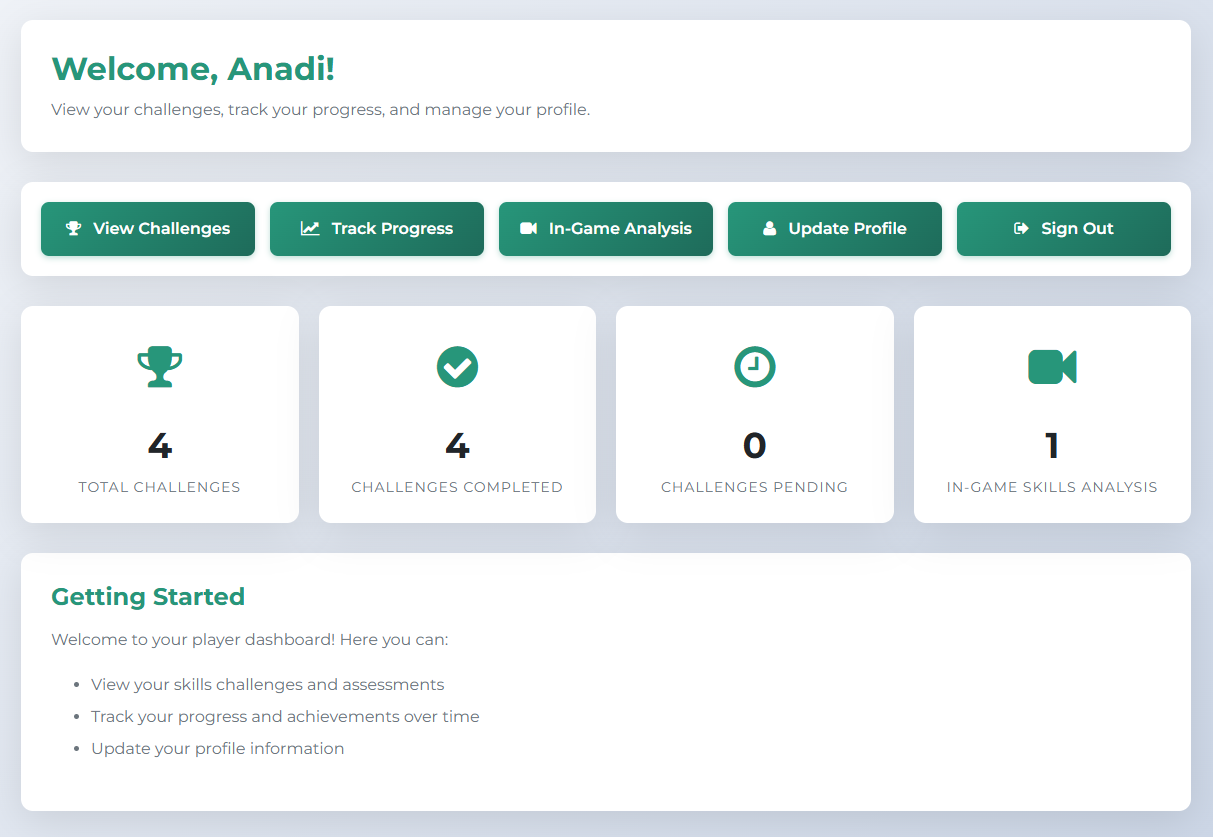Screen dimensions: 1213x837
Task: Click the In-Game Skills Analysis count of 1
Action: 1052,446
